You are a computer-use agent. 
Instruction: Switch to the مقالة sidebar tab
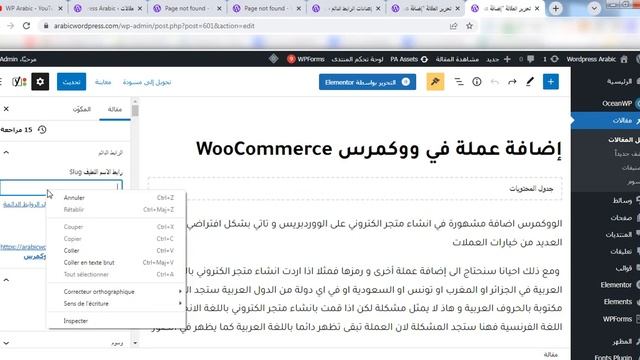point(115,109)
